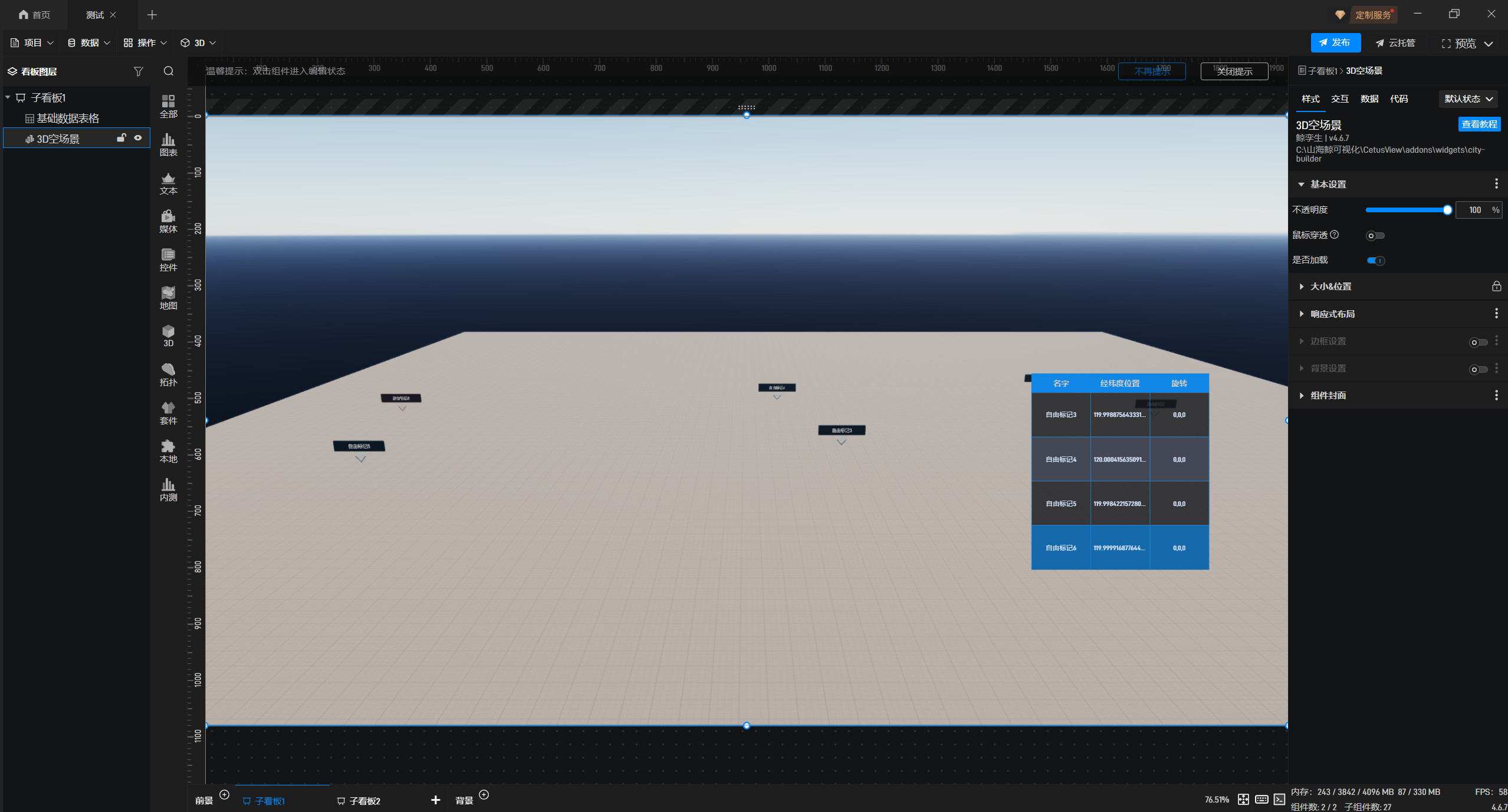Screen dimensions: 1508x812
Task: Open the 数据 menu in toolbar
Action: point(89,43)
